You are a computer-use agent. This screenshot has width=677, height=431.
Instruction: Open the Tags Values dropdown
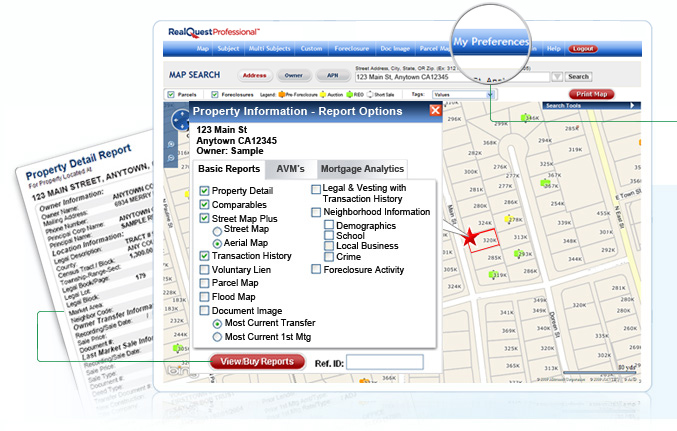(490, 94)
